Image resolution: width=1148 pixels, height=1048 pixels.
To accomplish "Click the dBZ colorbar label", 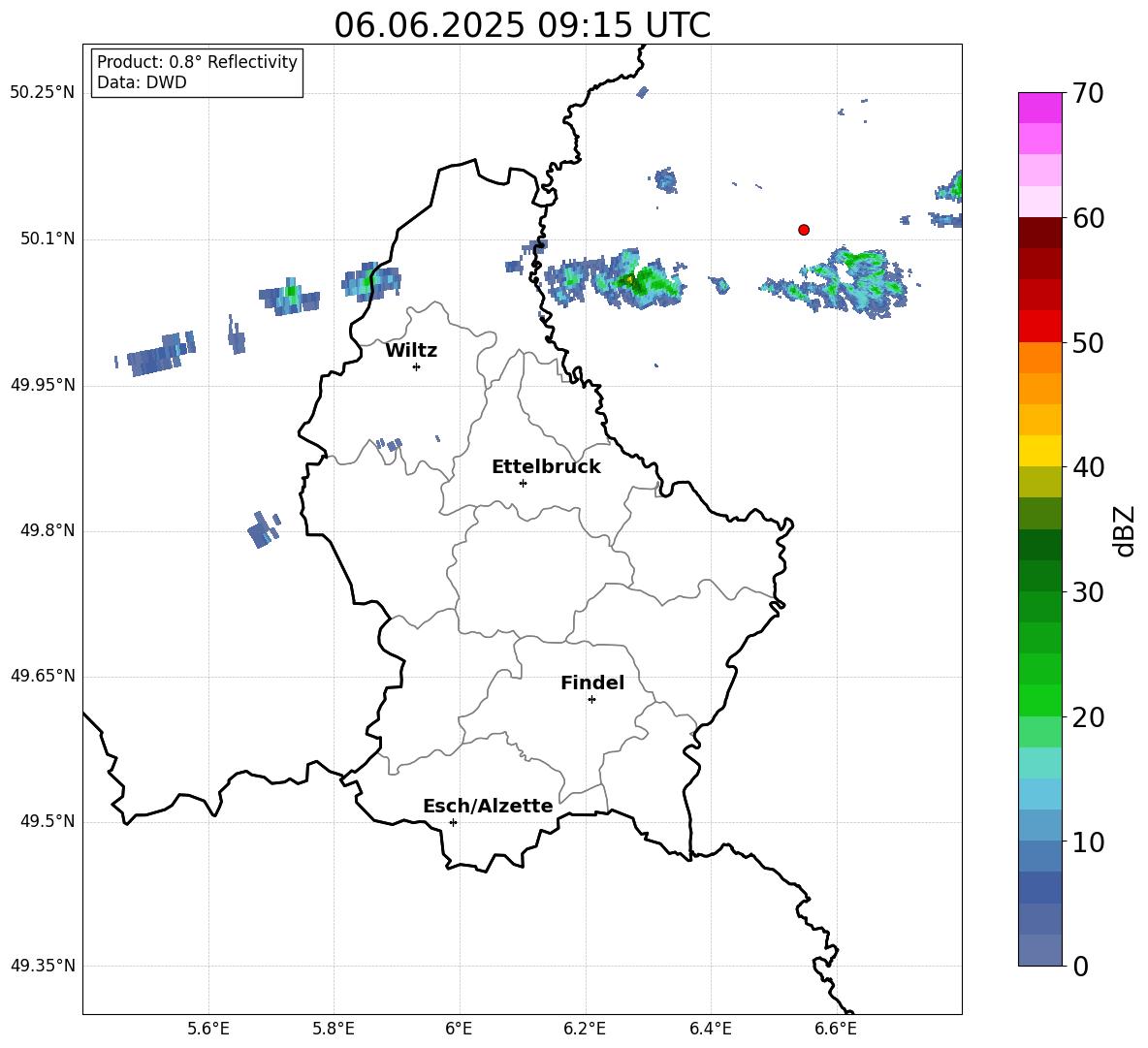I will click(x=1124, y=530).
